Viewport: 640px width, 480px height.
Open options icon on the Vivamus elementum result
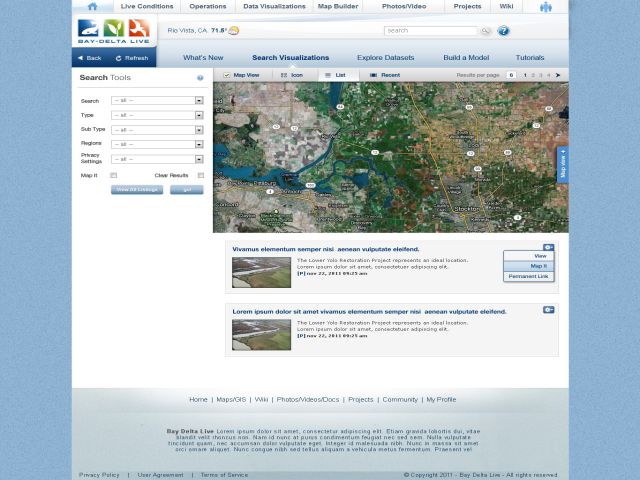(x=549, y=247)
